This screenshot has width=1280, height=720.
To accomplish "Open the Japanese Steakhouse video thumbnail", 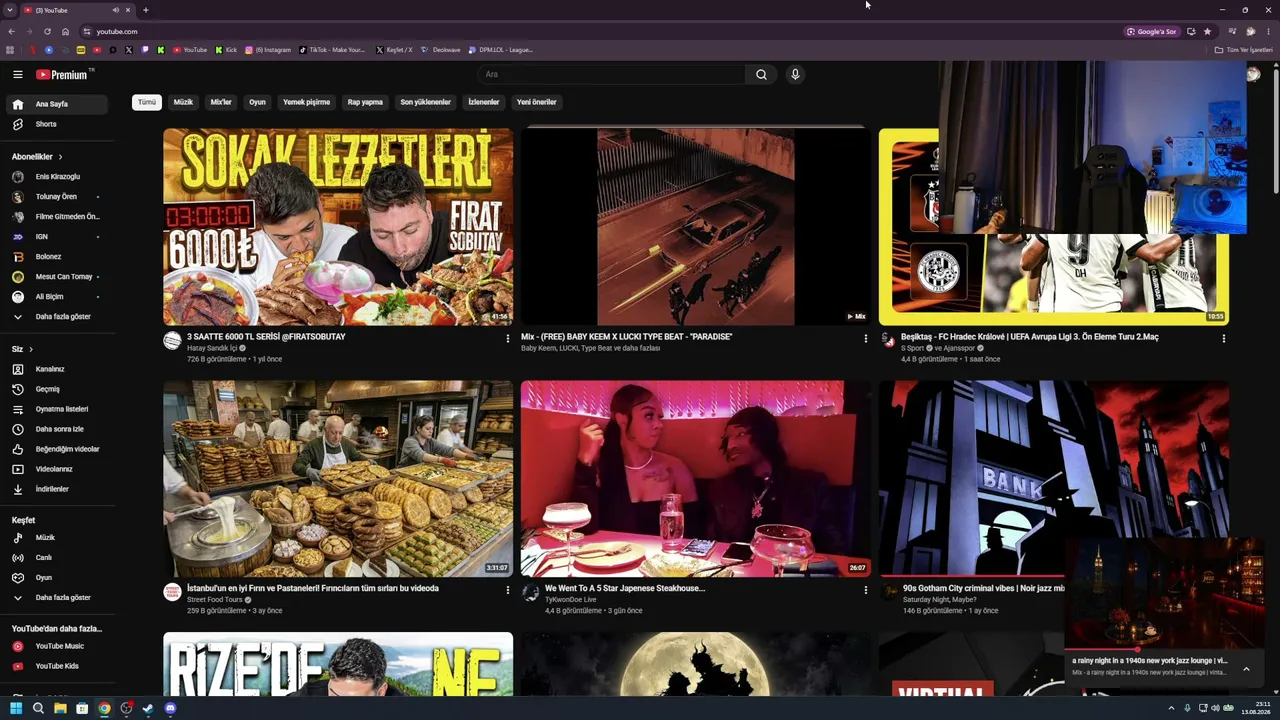I will click(x=695, y=478).
